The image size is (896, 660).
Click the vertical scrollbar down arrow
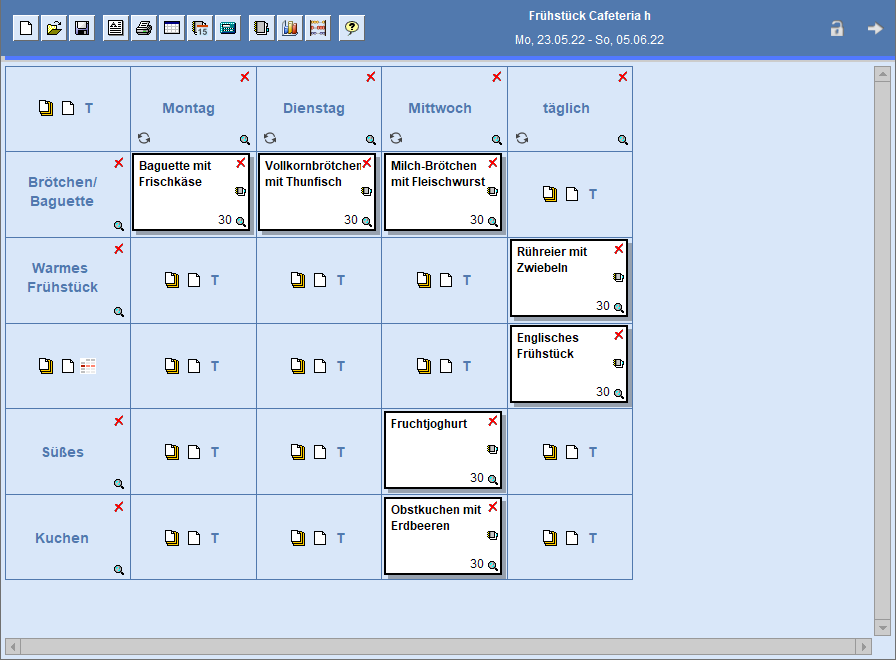point(882,627)
